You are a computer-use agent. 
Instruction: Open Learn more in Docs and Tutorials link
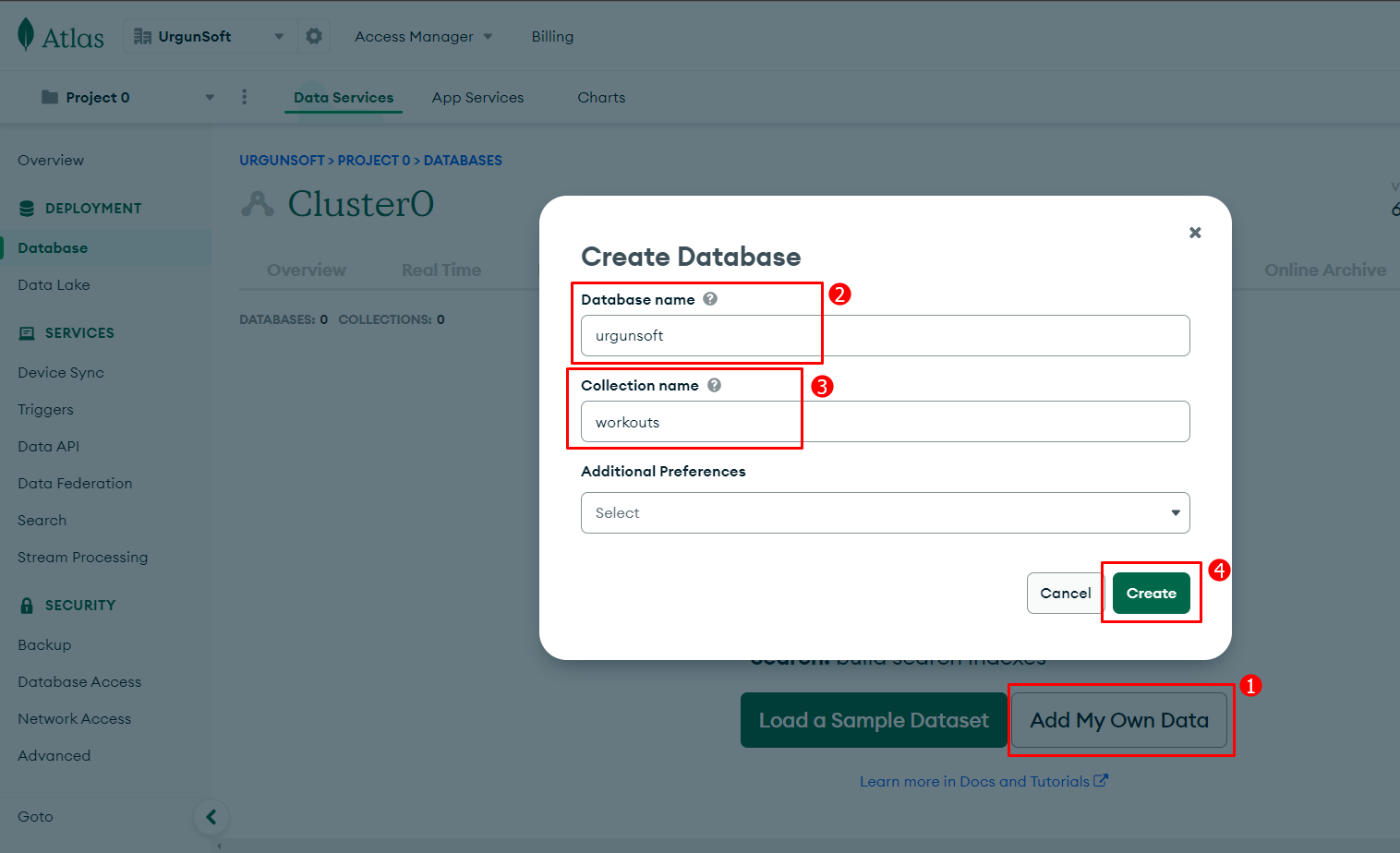click(x=984, y=782)
